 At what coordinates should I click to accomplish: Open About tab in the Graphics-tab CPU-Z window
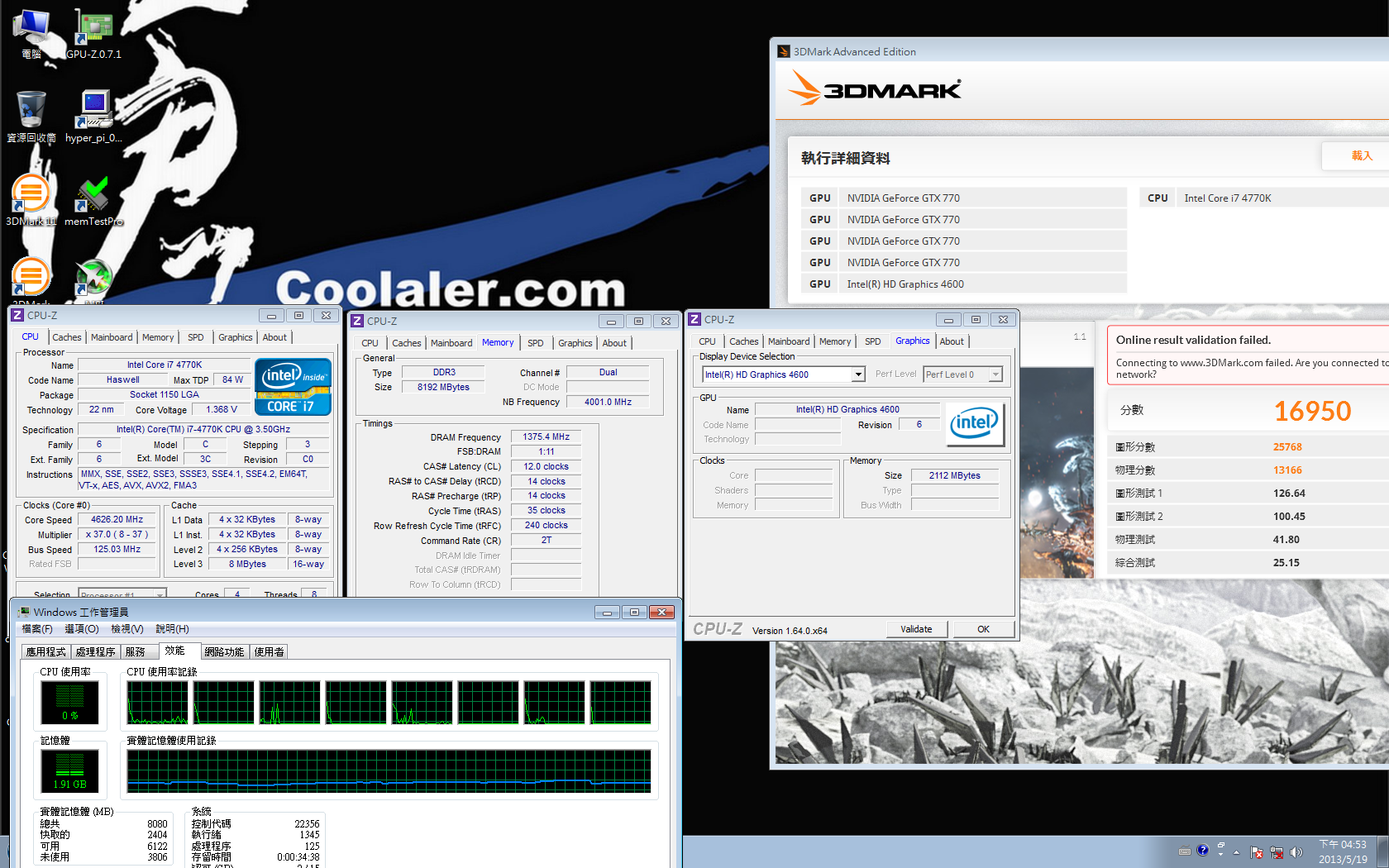click(x=952, y=341)
